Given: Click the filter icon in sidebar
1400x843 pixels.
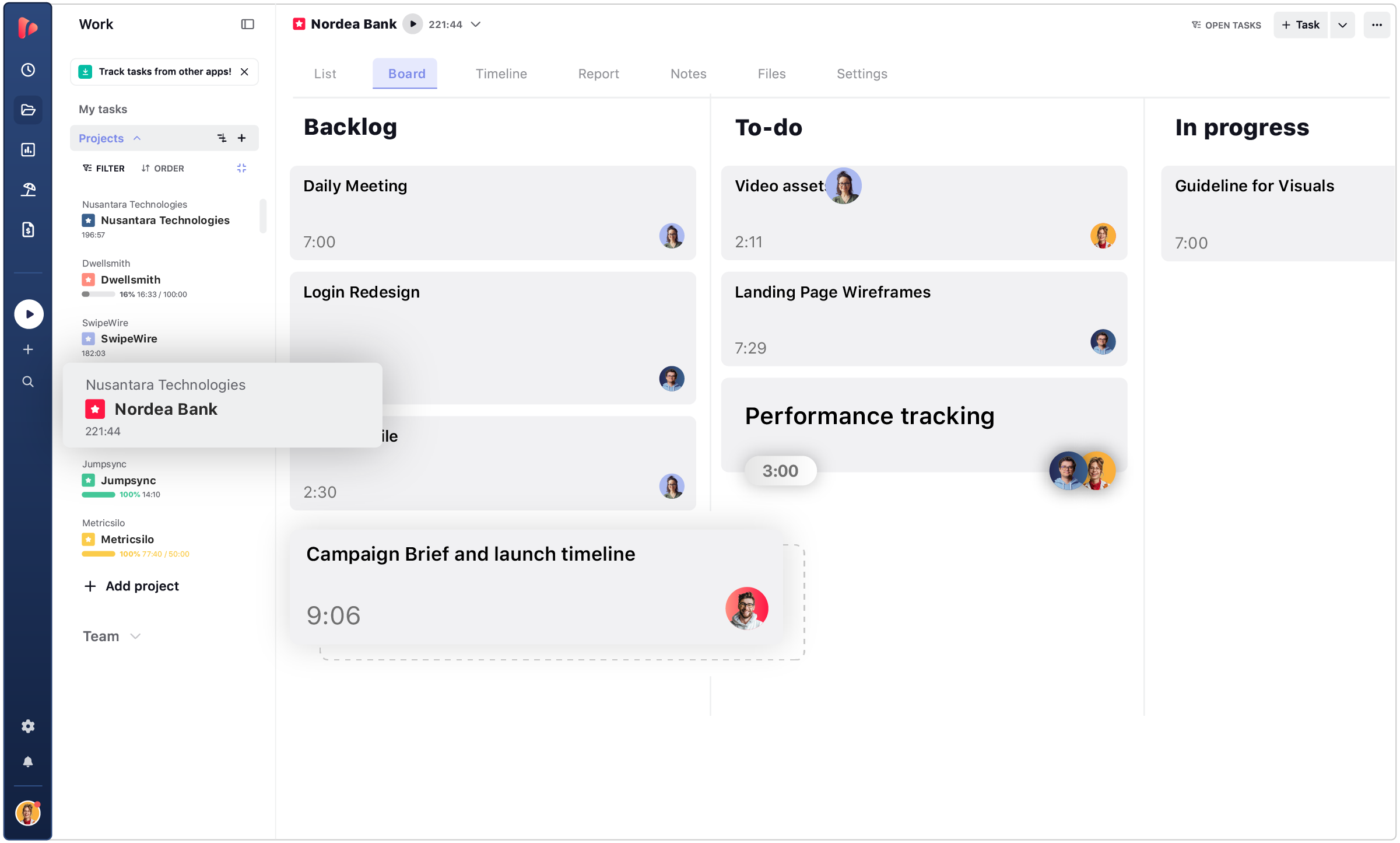Looking at the screenshot, I should click(88, 169).
